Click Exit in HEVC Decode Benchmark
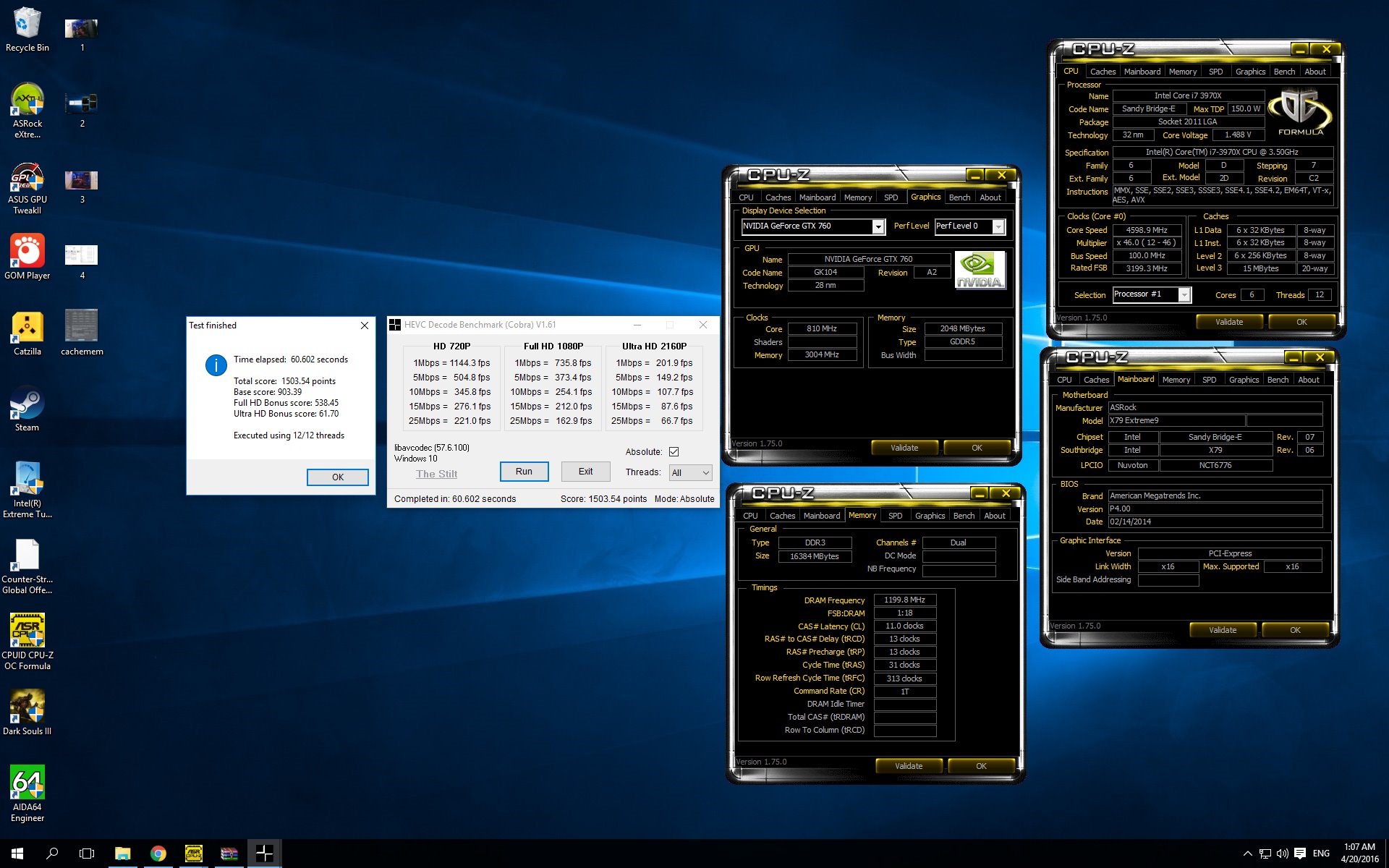Viewport: 1389px width, 868px height. (585, 472)
